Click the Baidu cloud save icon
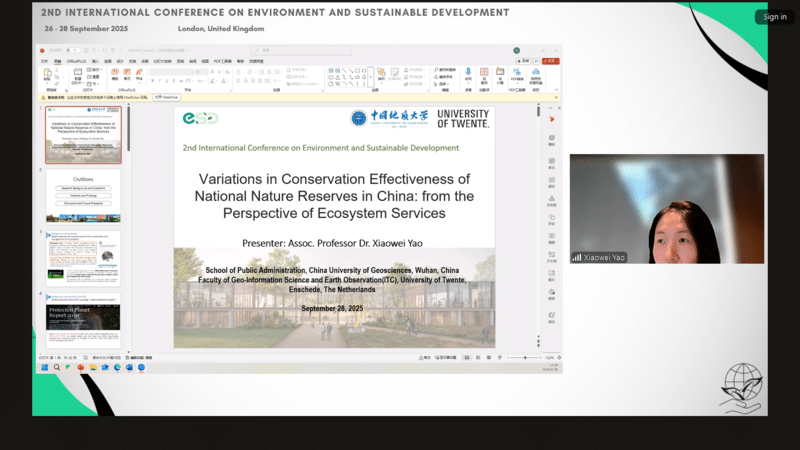 [535, 73]
